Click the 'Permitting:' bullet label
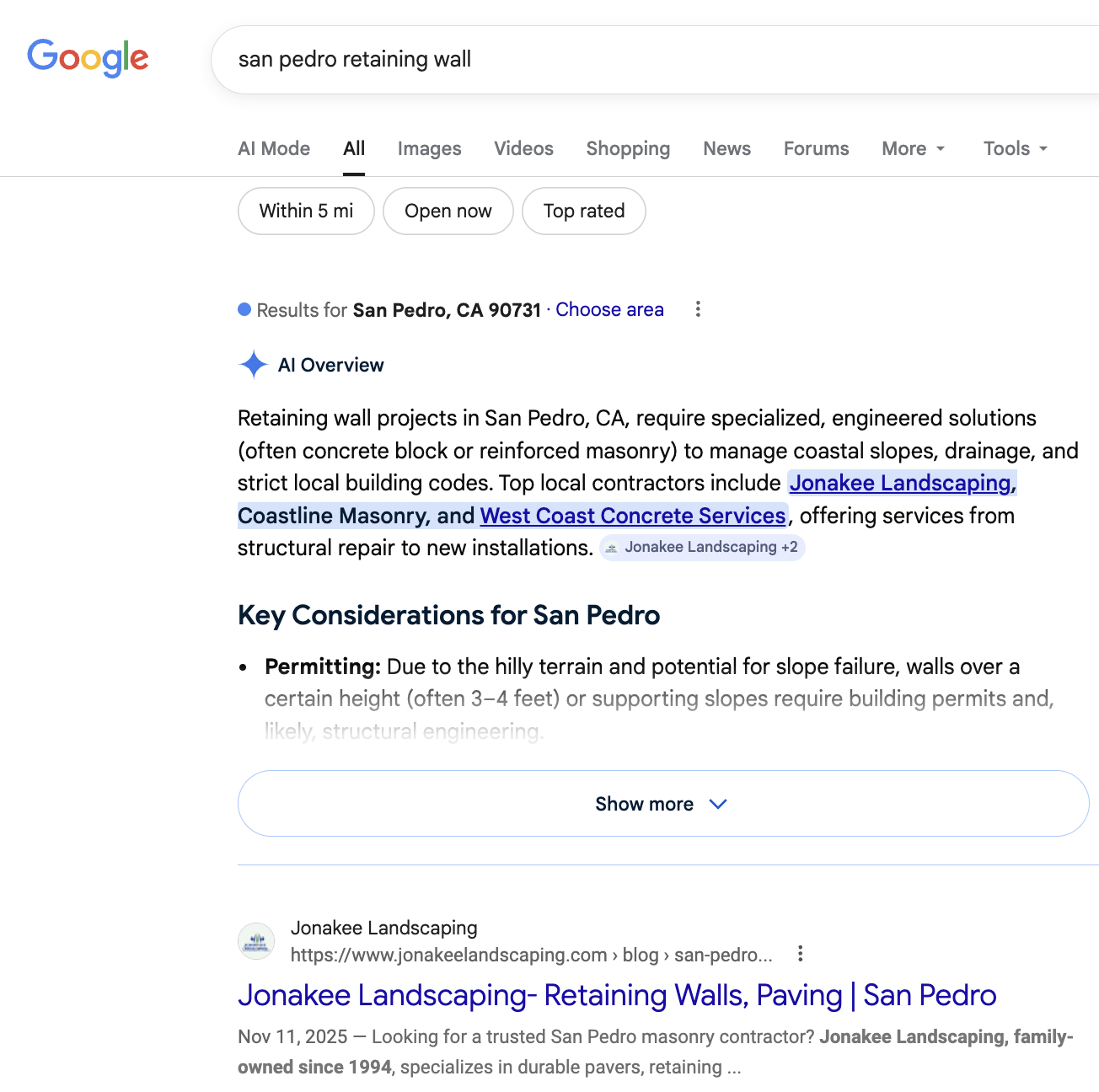The image size is (1099, 1092). tap(323, 666)
